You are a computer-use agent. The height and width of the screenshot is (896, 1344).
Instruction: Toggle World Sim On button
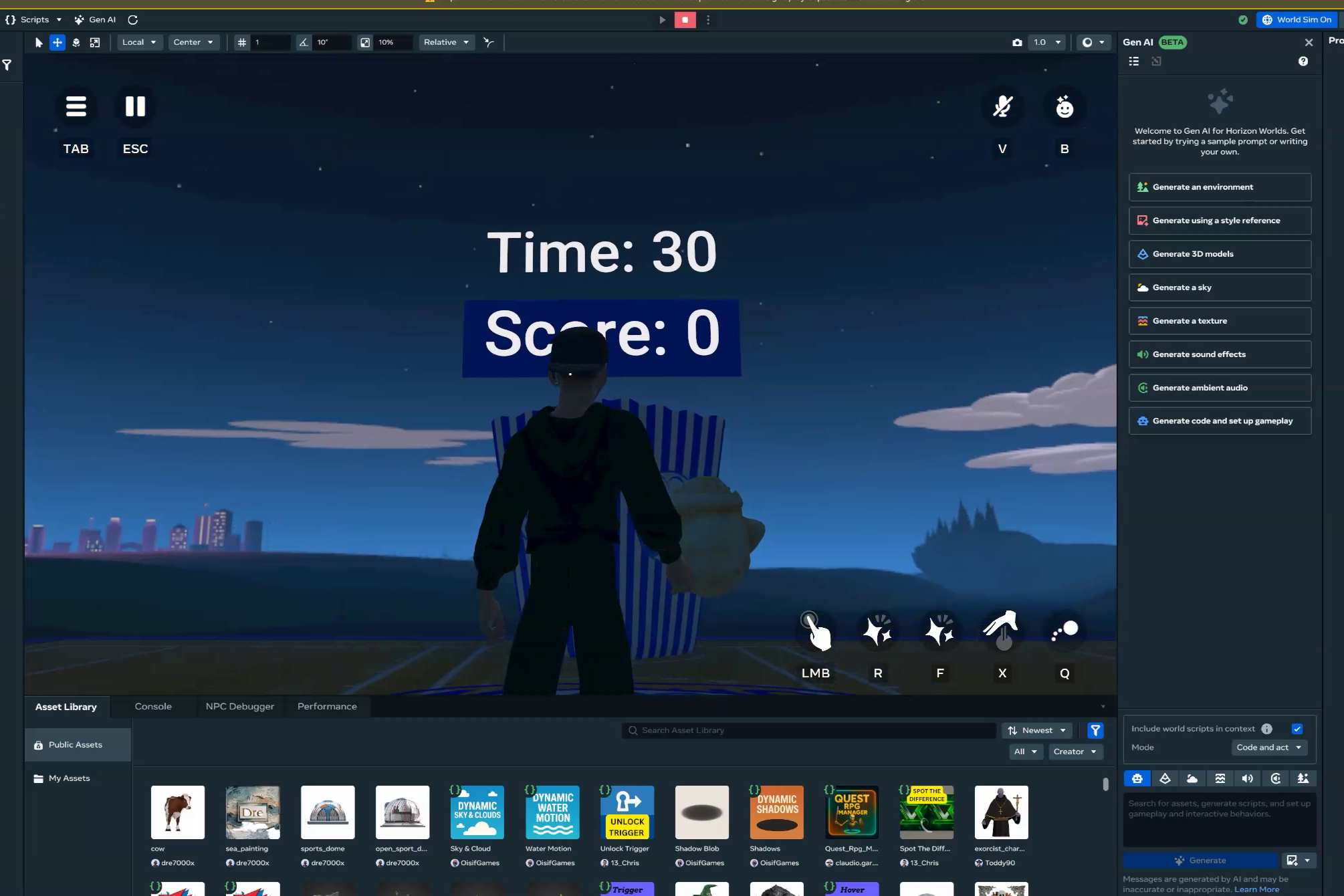click(x=1296, y=20)
